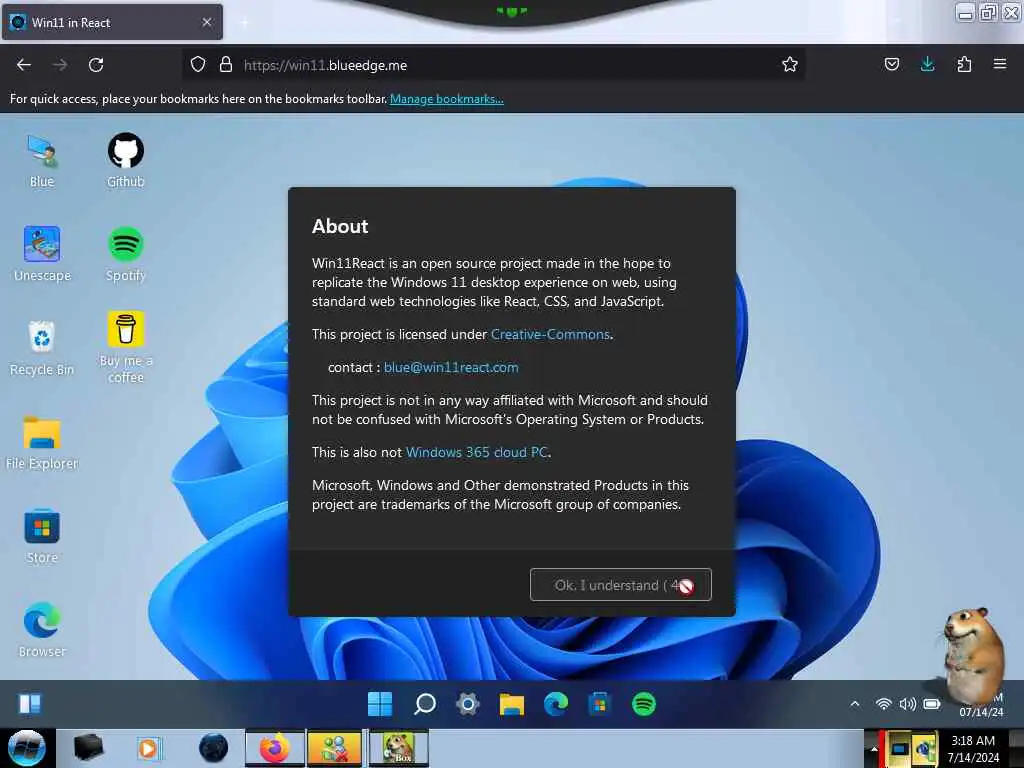Image resolution: width=1024 pixels, height=768 pixels.
Task: Open the Recycle Bin on the desktop
Action: click(42, 347)
